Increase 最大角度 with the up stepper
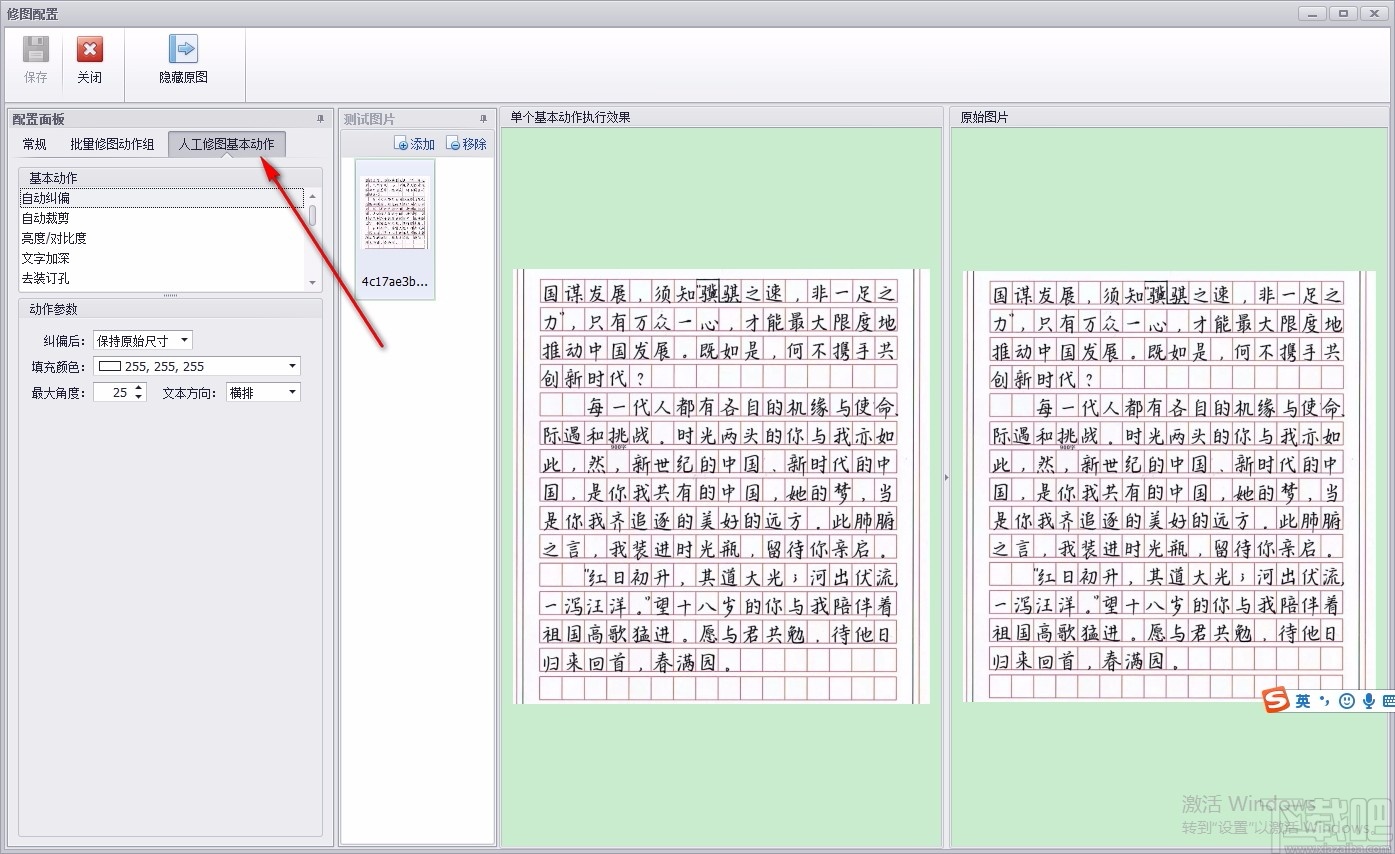1395x854 pixels. pos(139,388)
